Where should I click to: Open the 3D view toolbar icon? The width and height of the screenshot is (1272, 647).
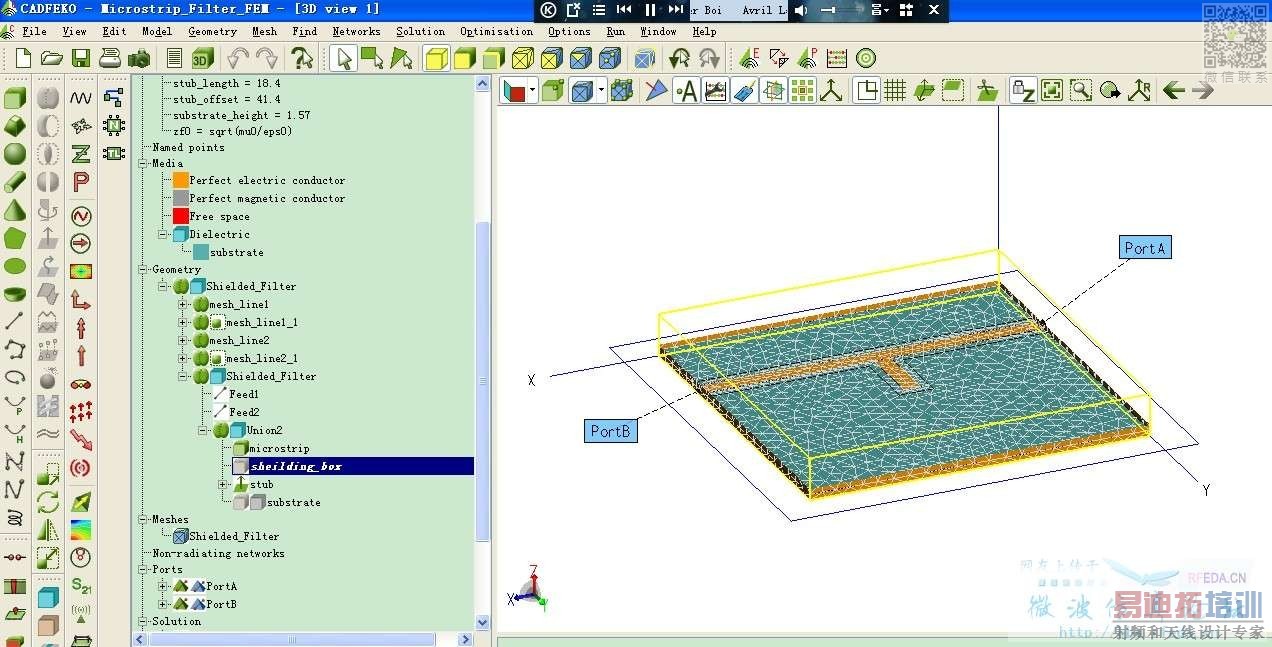pyautogui.click(x=203, y=59)
